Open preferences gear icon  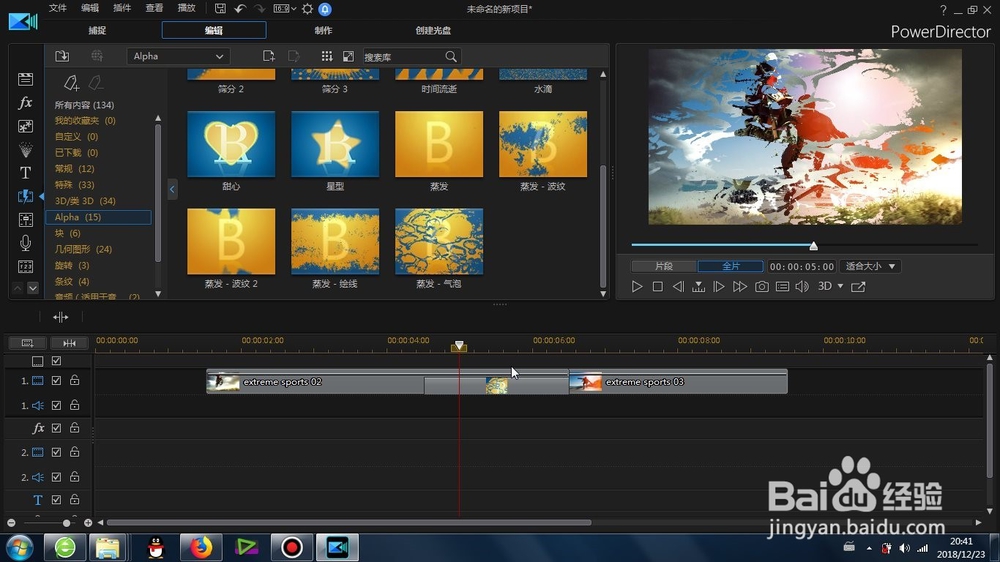point(307,9)
